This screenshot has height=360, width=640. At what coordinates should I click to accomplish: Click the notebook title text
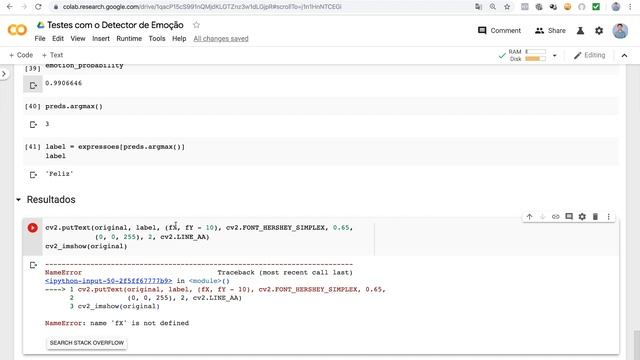(x=115, y=25)
